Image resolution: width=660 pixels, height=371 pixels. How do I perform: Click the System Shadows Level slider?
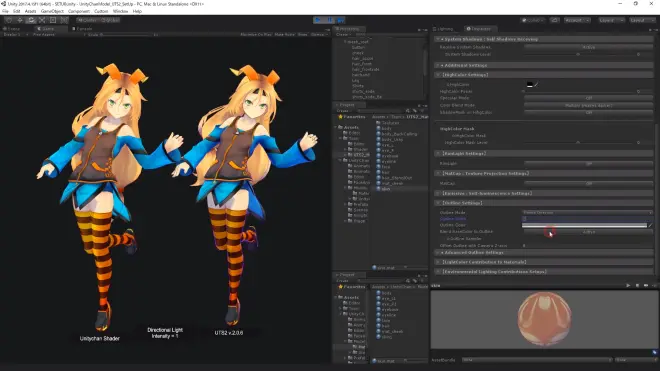tap(578, 54)
